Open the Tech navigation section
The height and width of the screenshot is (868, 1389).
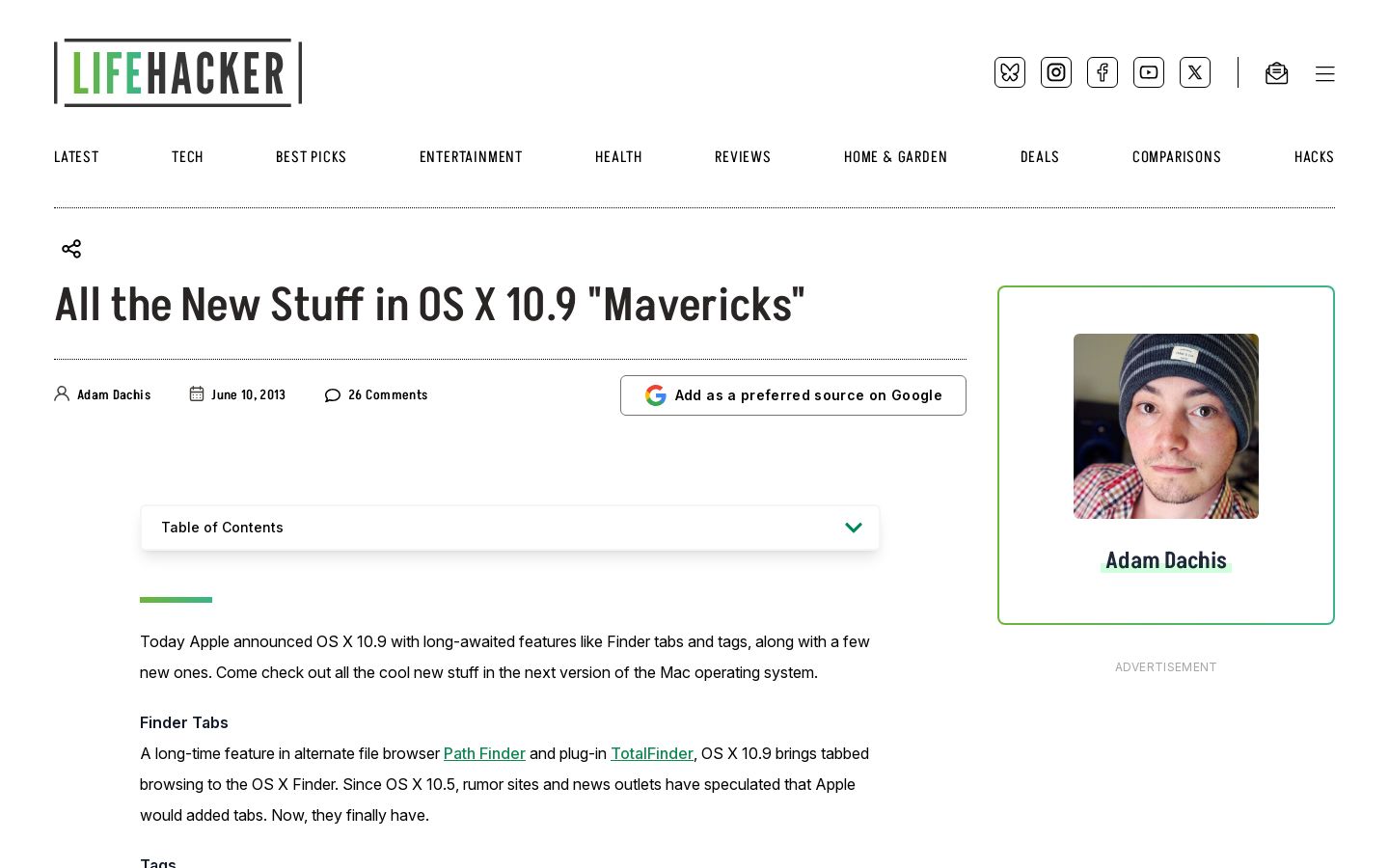click(187, 157)
